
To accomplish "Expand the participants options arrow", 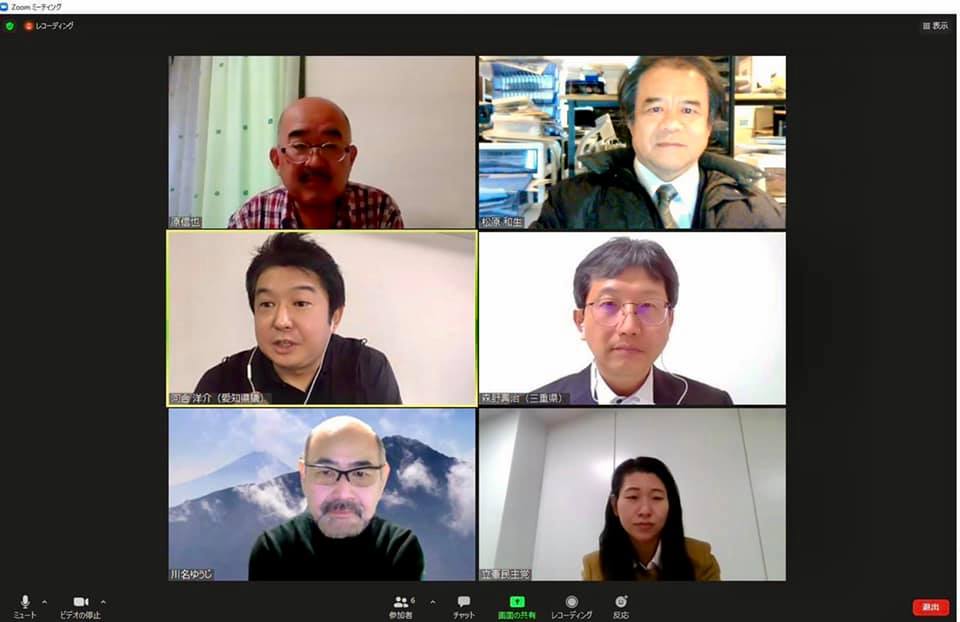I will click(433, 602).
